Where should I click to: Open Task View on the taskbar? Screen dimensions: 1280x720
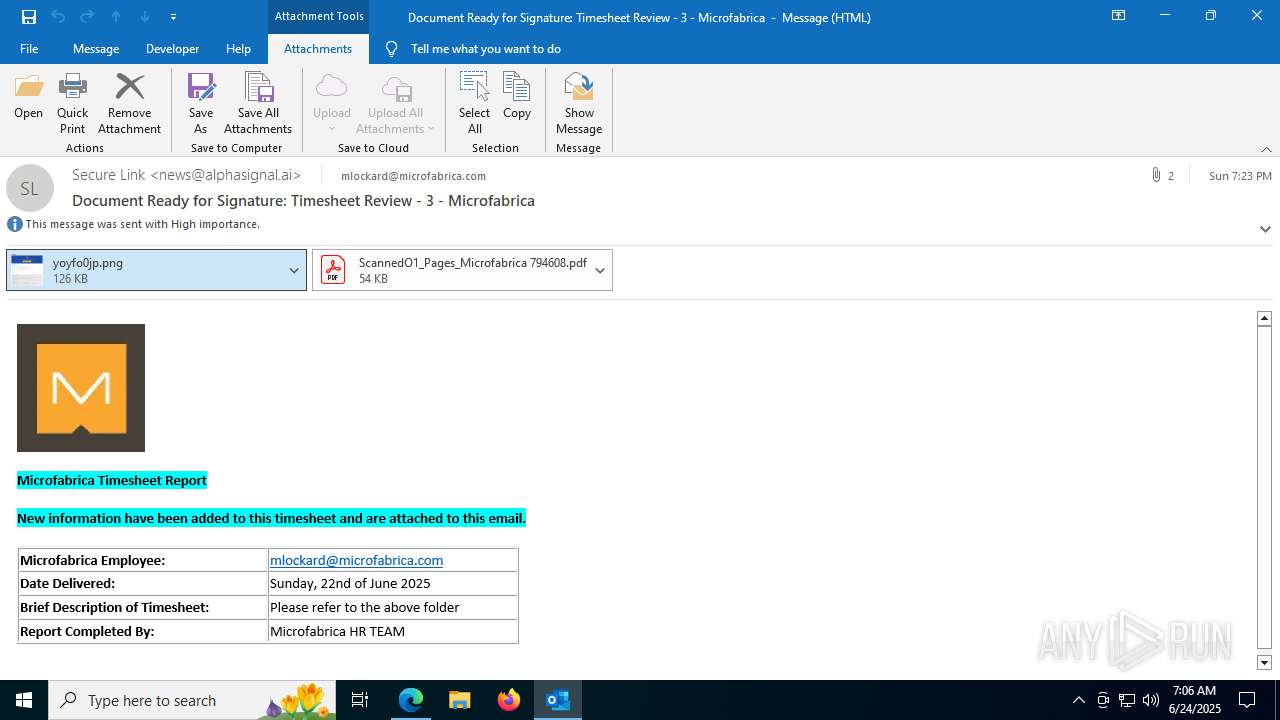(360, 700)
